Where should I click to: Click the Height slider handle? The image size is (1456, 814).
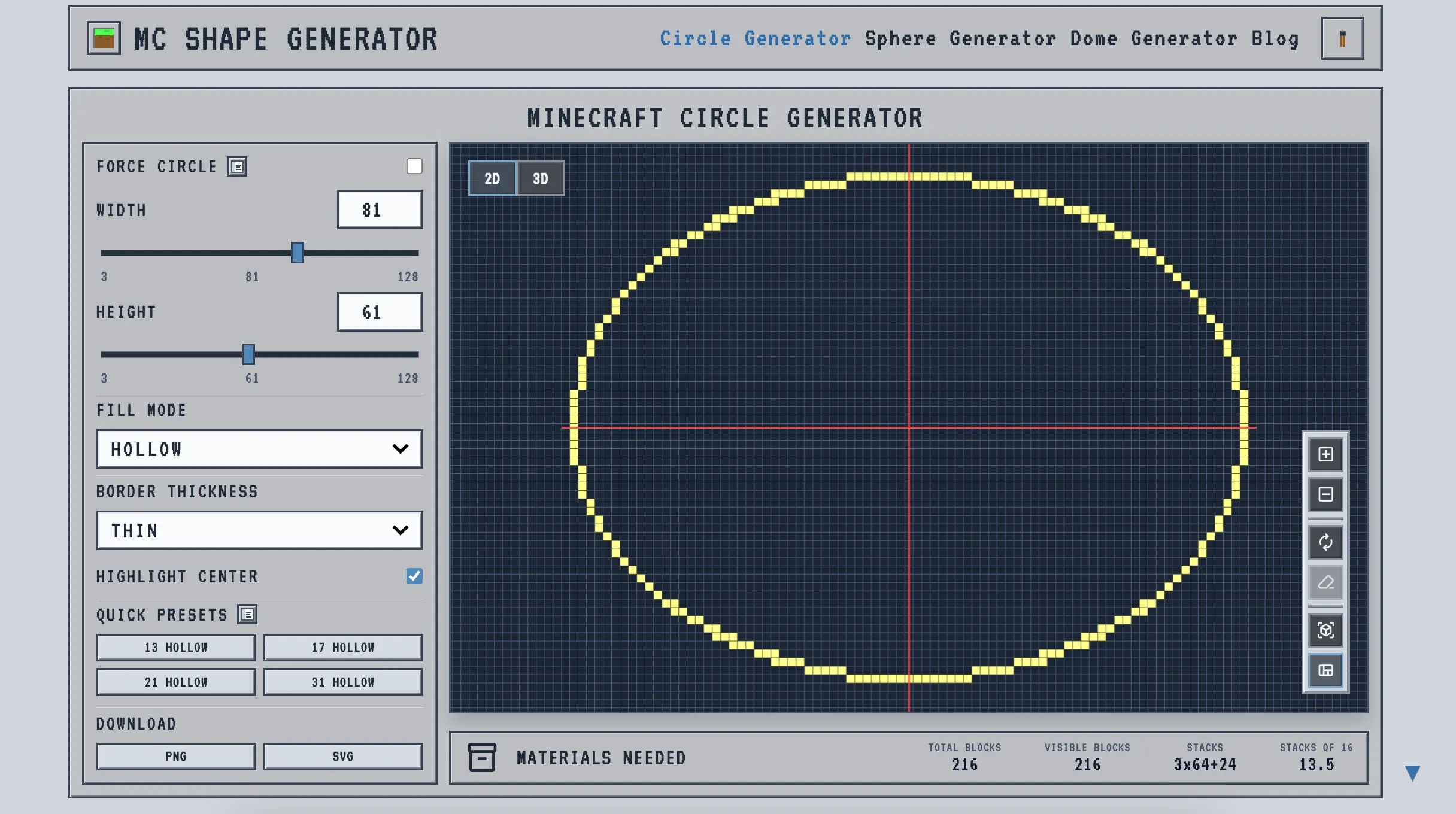pos(249,354)
